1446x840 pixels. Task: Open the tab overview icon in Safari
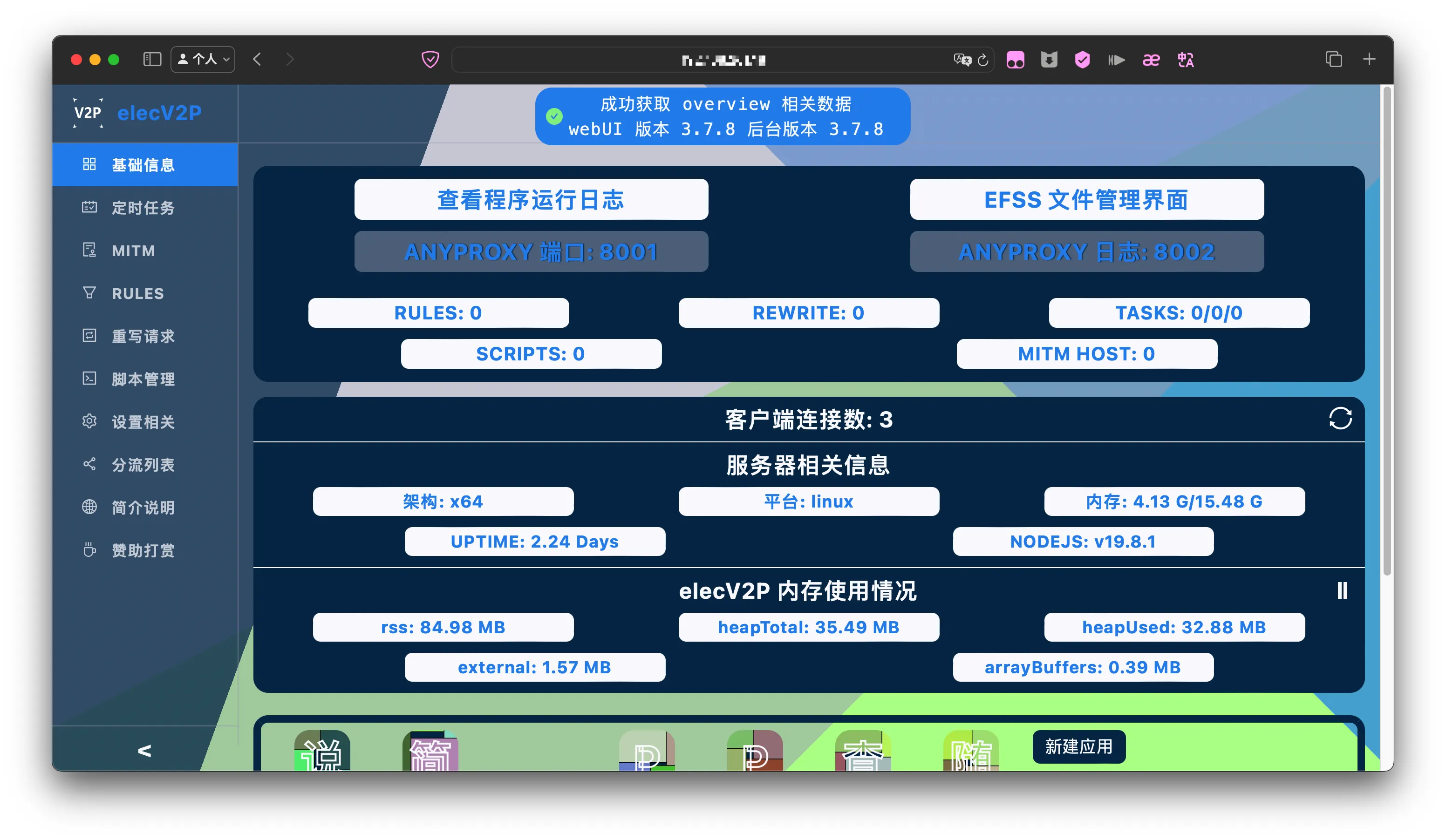1334,60
